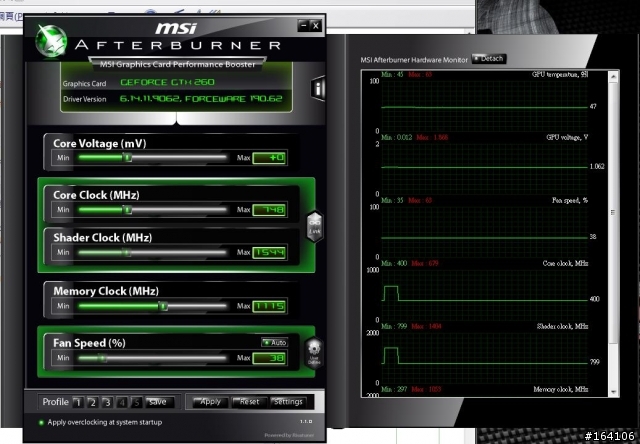Click the Core Clock slider handle
Image resolution: width=640 pixels, height=444 pixels.
tap(128, 210)
